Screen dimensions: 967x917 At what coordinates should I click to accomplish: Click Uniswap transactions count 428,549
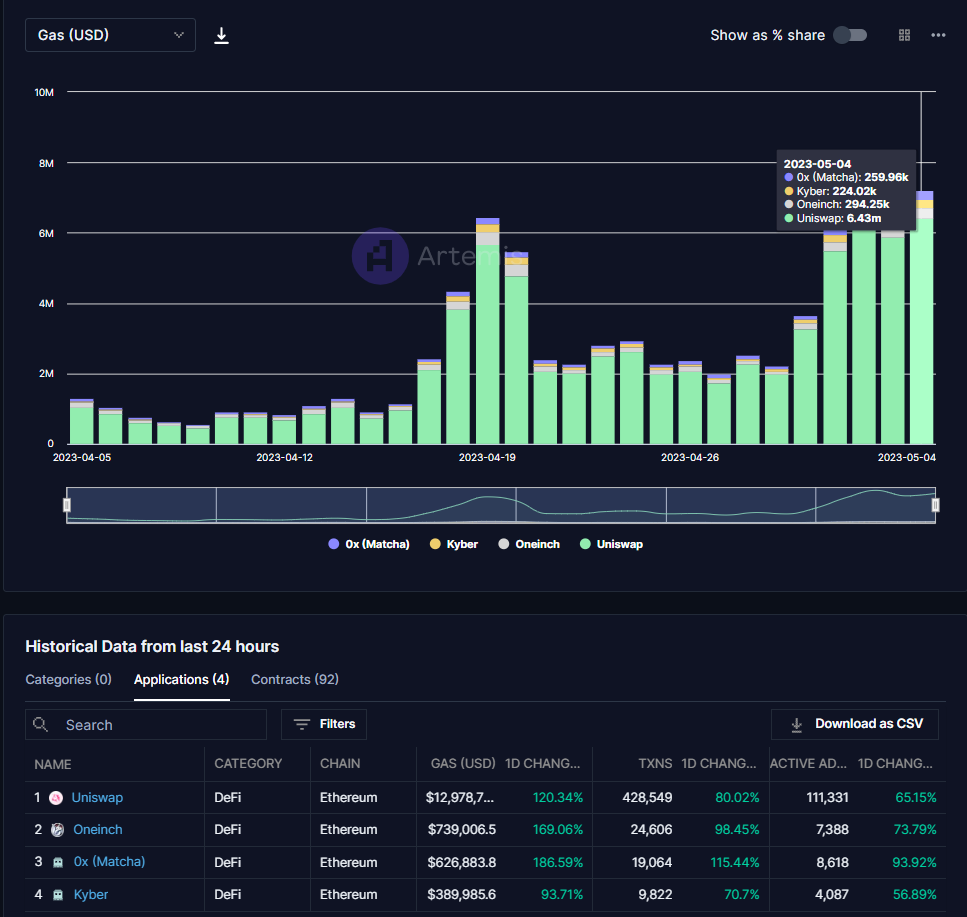(x=647, y=797)
